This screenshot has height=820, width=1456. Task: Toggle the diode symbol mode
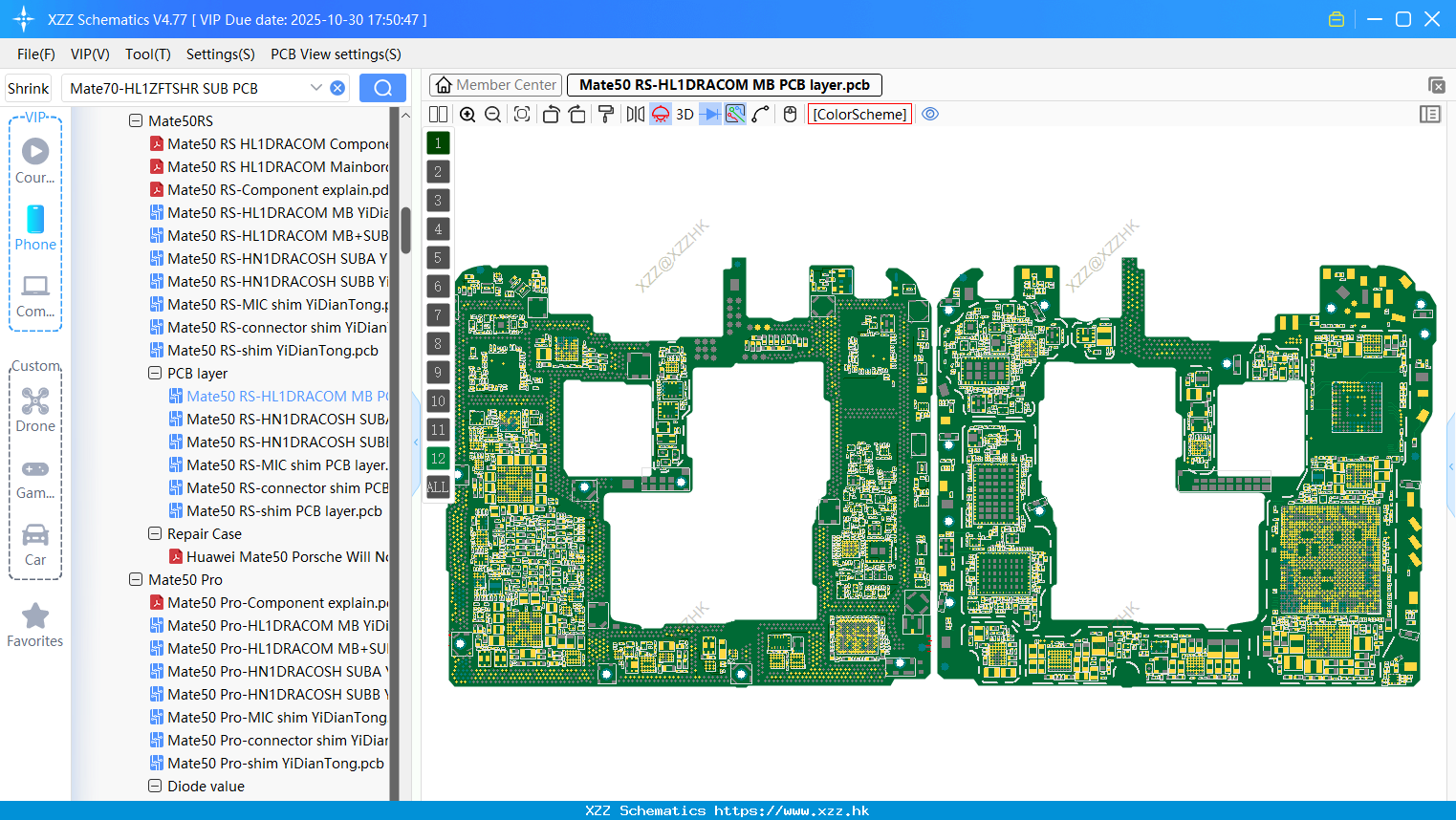point(710,114)
